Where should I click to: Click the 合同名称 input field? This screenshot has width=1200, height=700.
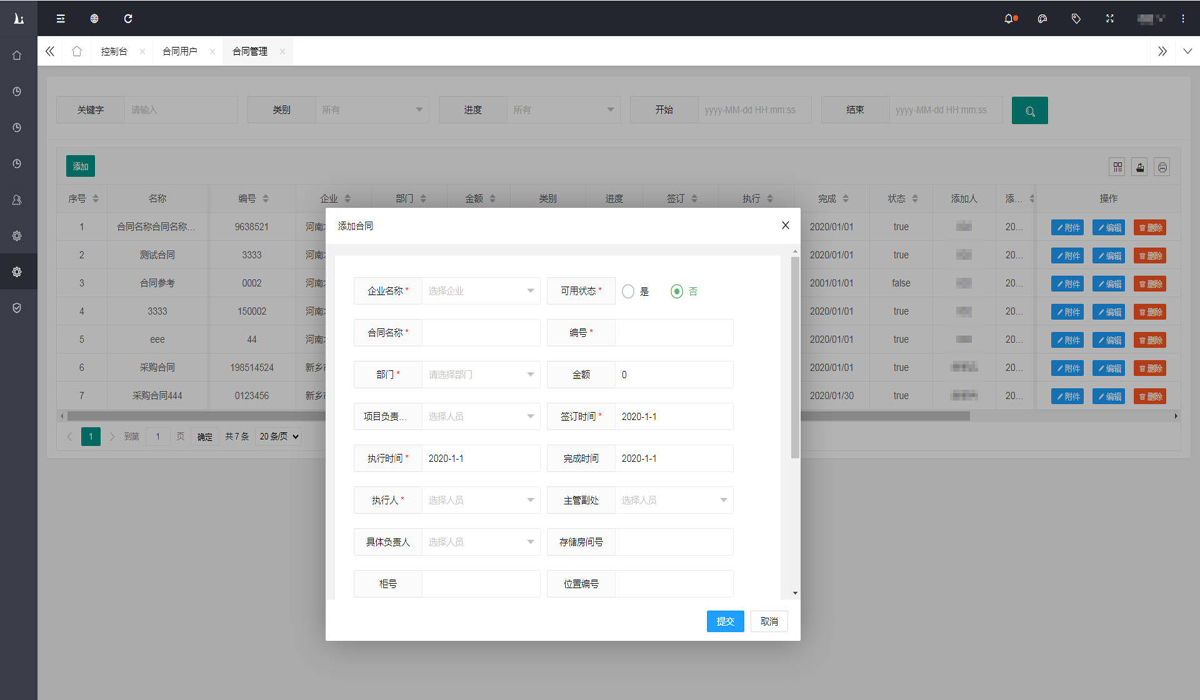(x=480, y=333)
